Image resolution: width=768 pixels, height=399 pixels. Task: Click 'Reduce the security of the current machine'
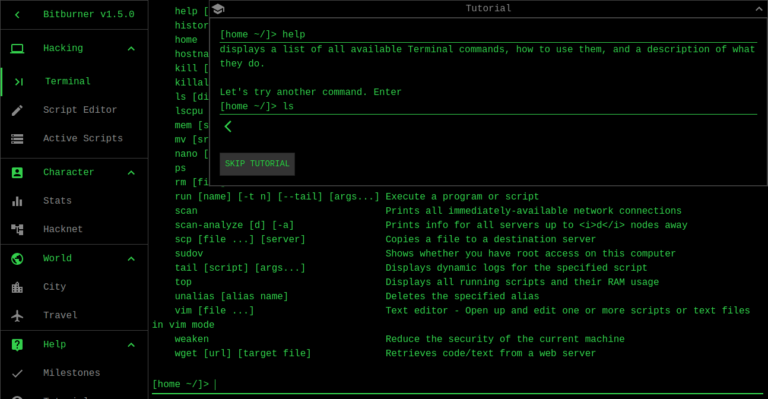(505, 339)
